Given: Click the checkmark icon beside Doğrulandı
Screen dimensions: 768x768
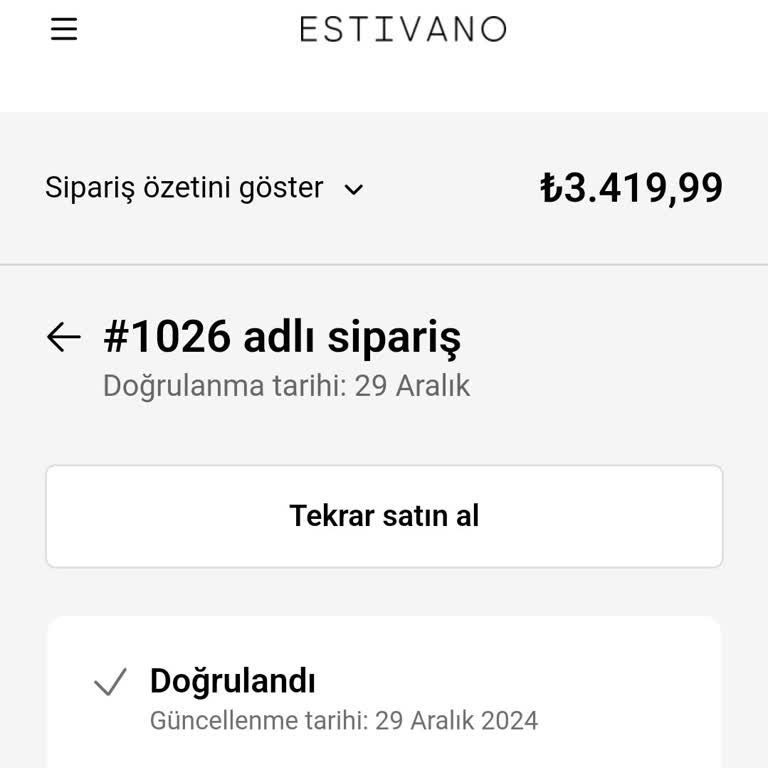Looking at the screenshot, I should click(x=110, y=683).
